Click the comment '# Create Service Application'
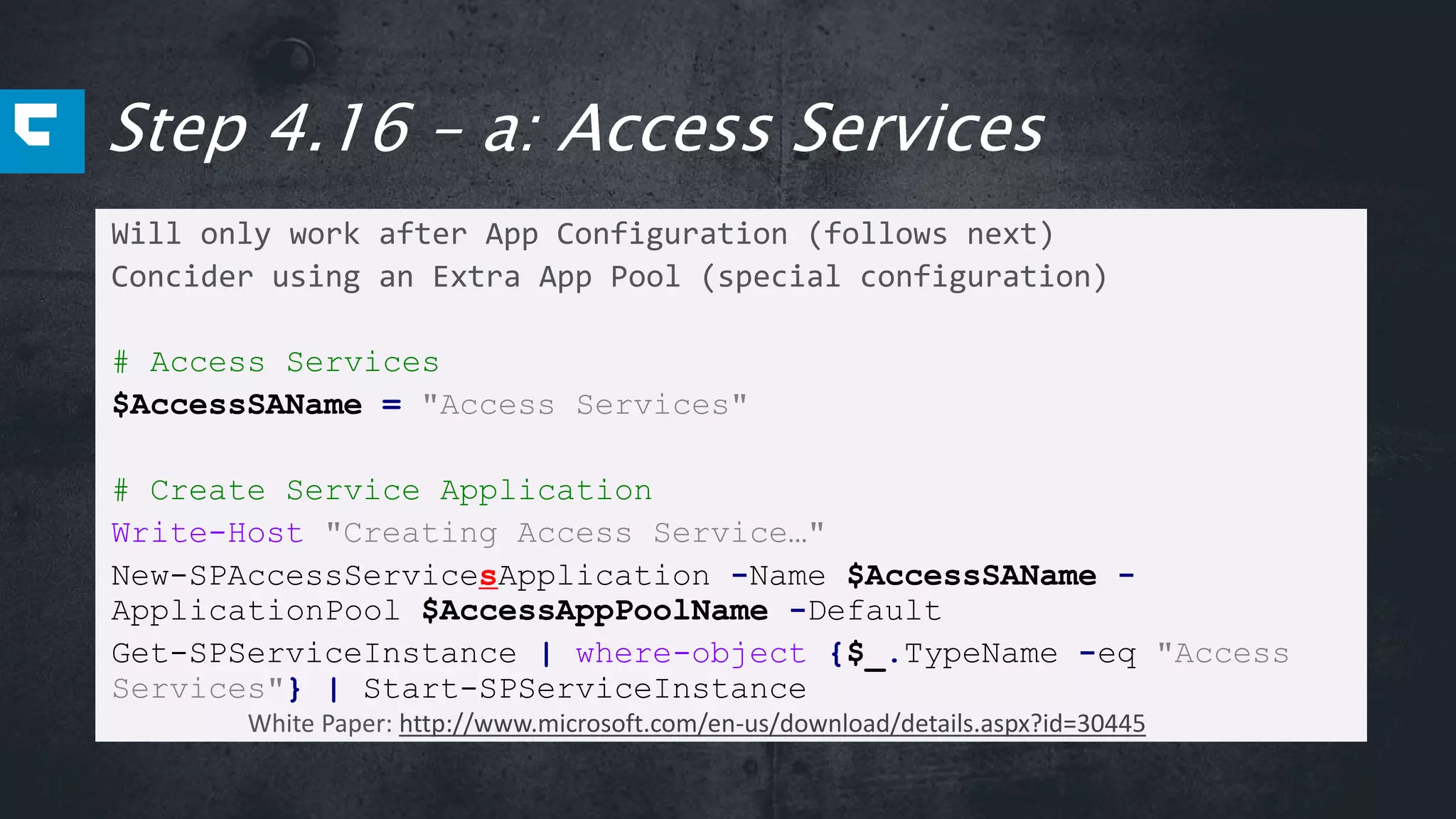This screenshot has height=819, width=1456. tap(382, 491)
